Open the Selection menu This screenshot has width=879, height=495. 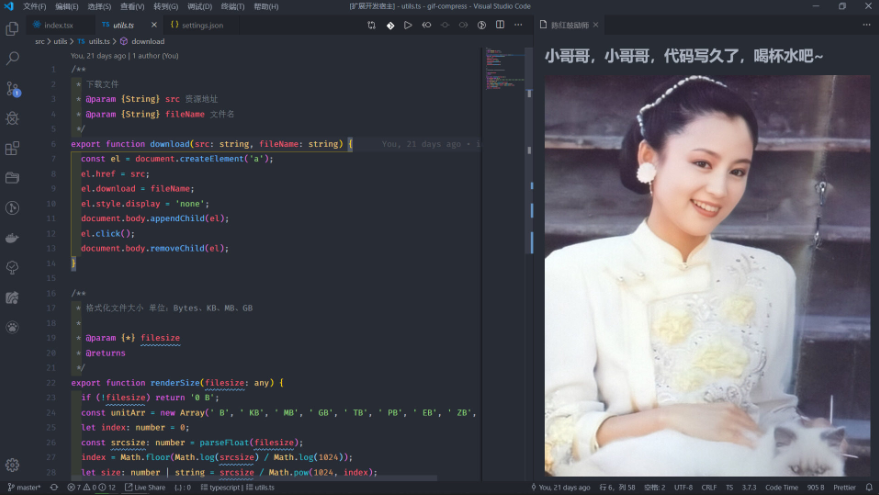[x=99, y=7]
